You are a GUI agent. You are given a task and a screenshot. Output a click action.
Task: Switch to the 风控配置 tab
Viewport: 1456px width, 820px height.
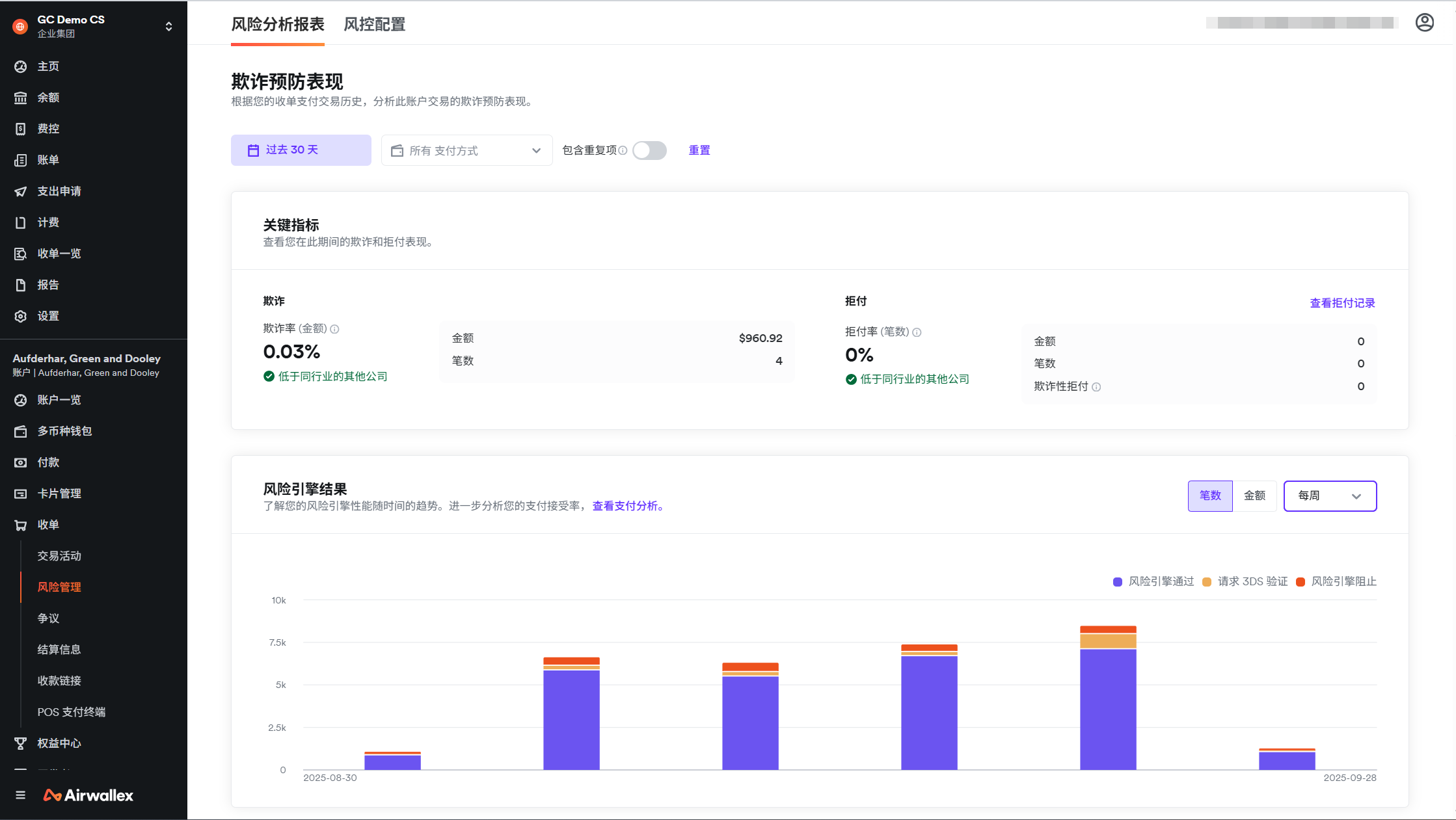coord(374,24)
